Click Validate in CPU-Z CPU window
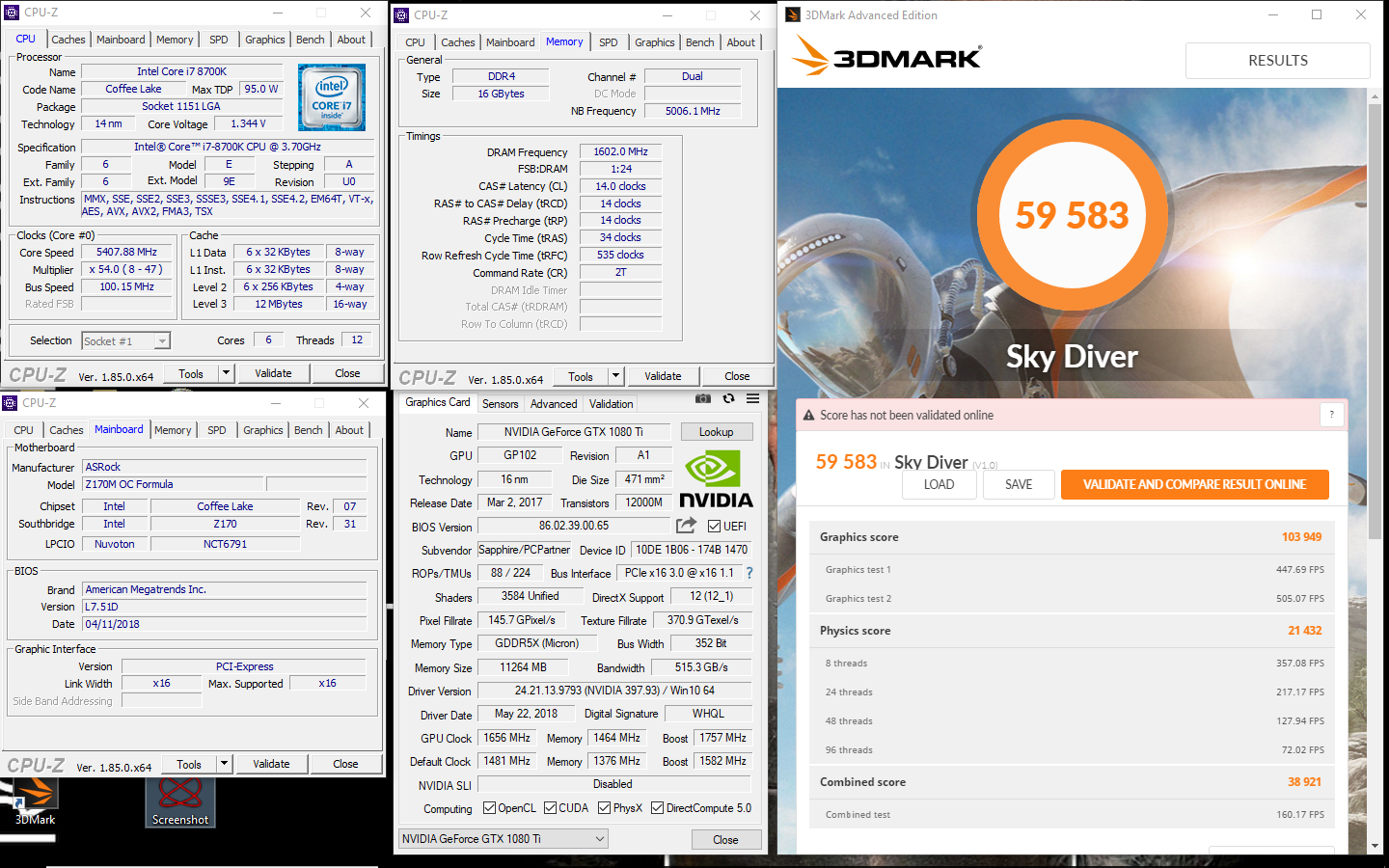 (273, 373)
